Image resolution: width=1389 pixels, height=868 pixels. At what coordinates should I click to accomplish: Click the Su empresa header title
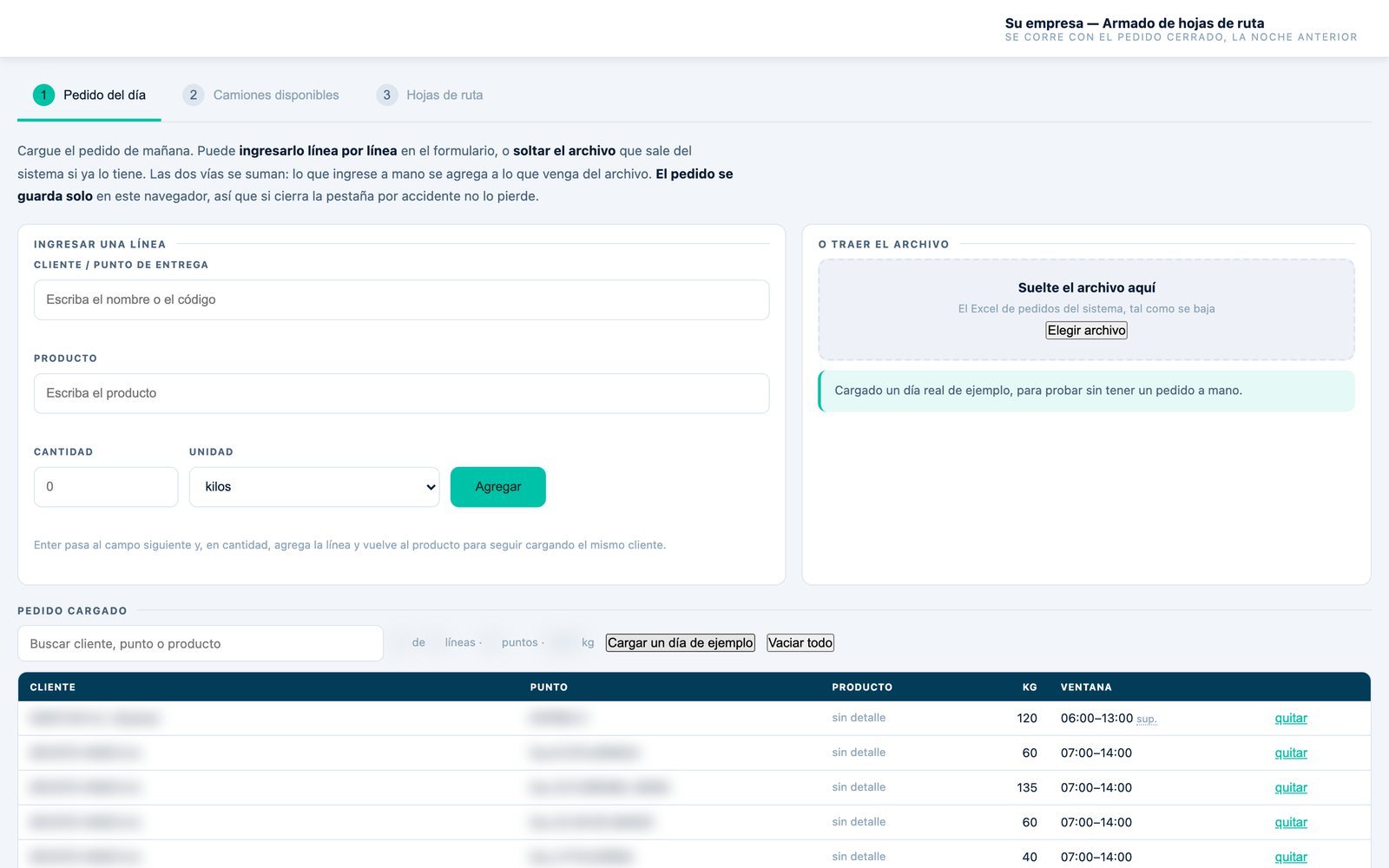(1135, 23)
